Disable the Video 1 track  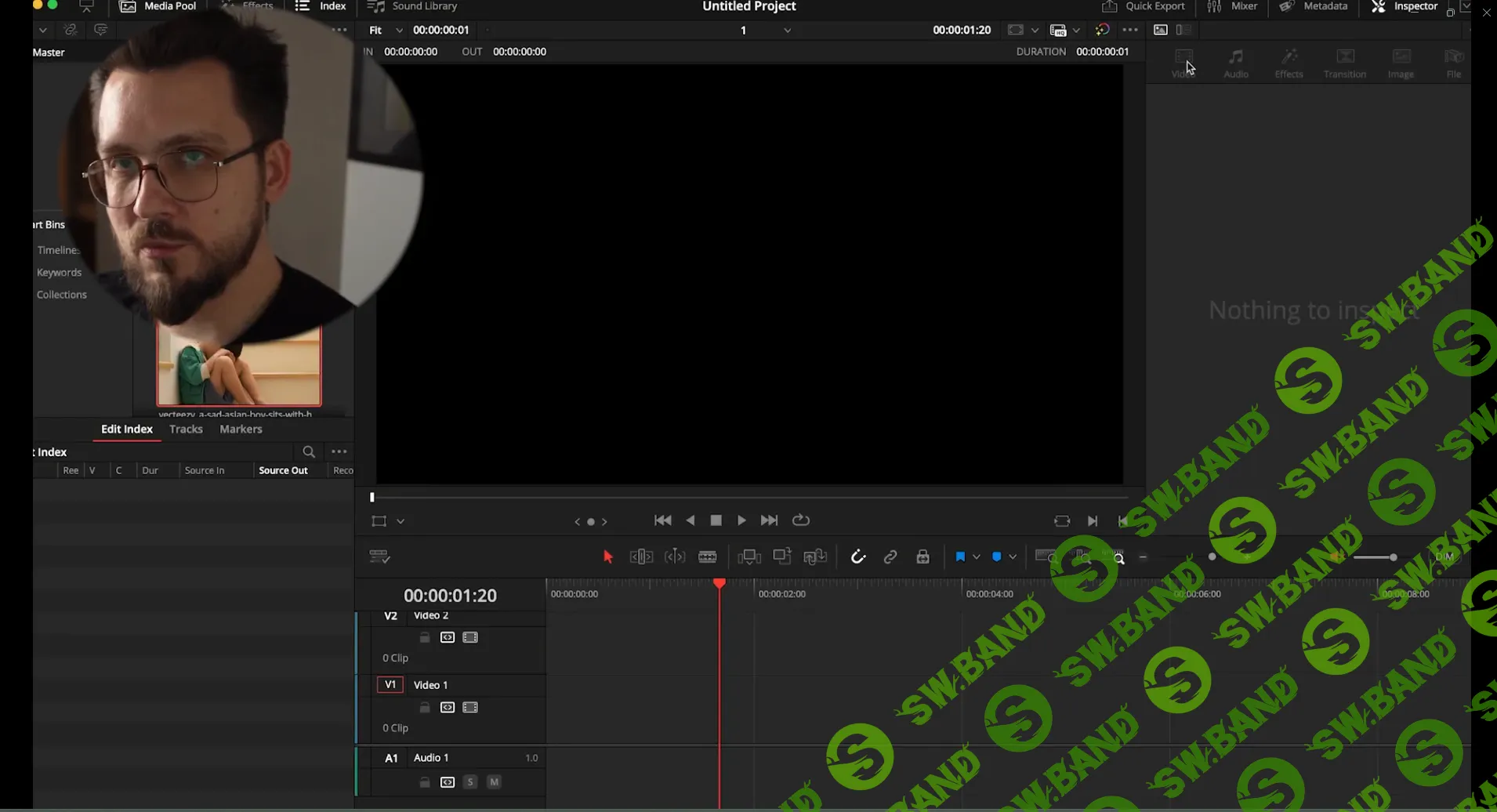point(470,707)
